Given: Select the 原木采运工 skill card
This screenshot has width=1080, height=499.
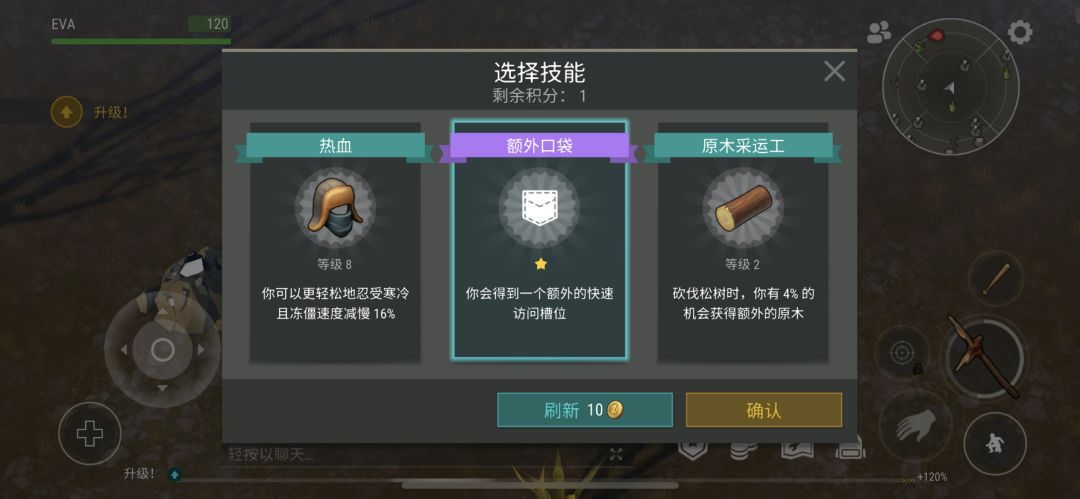Looking at the screenshot, I should [x=743, y=241].
